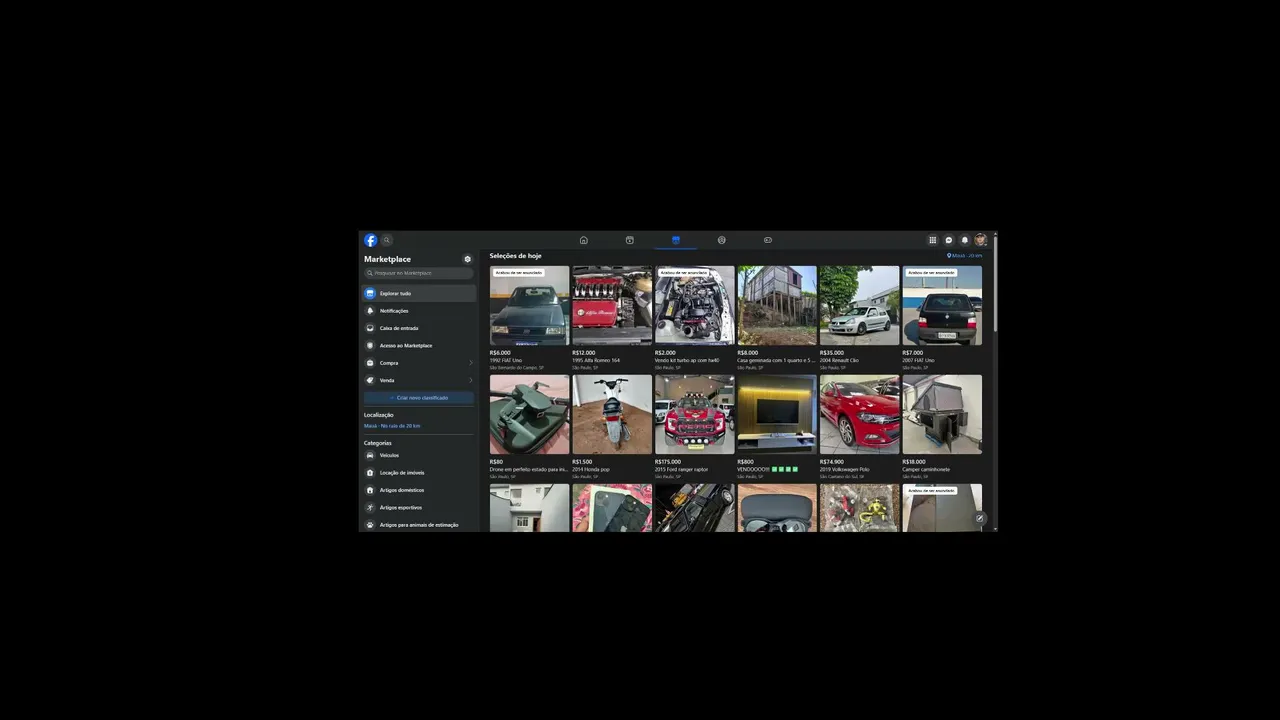Open the turbo kit engine listing photo

695,305
